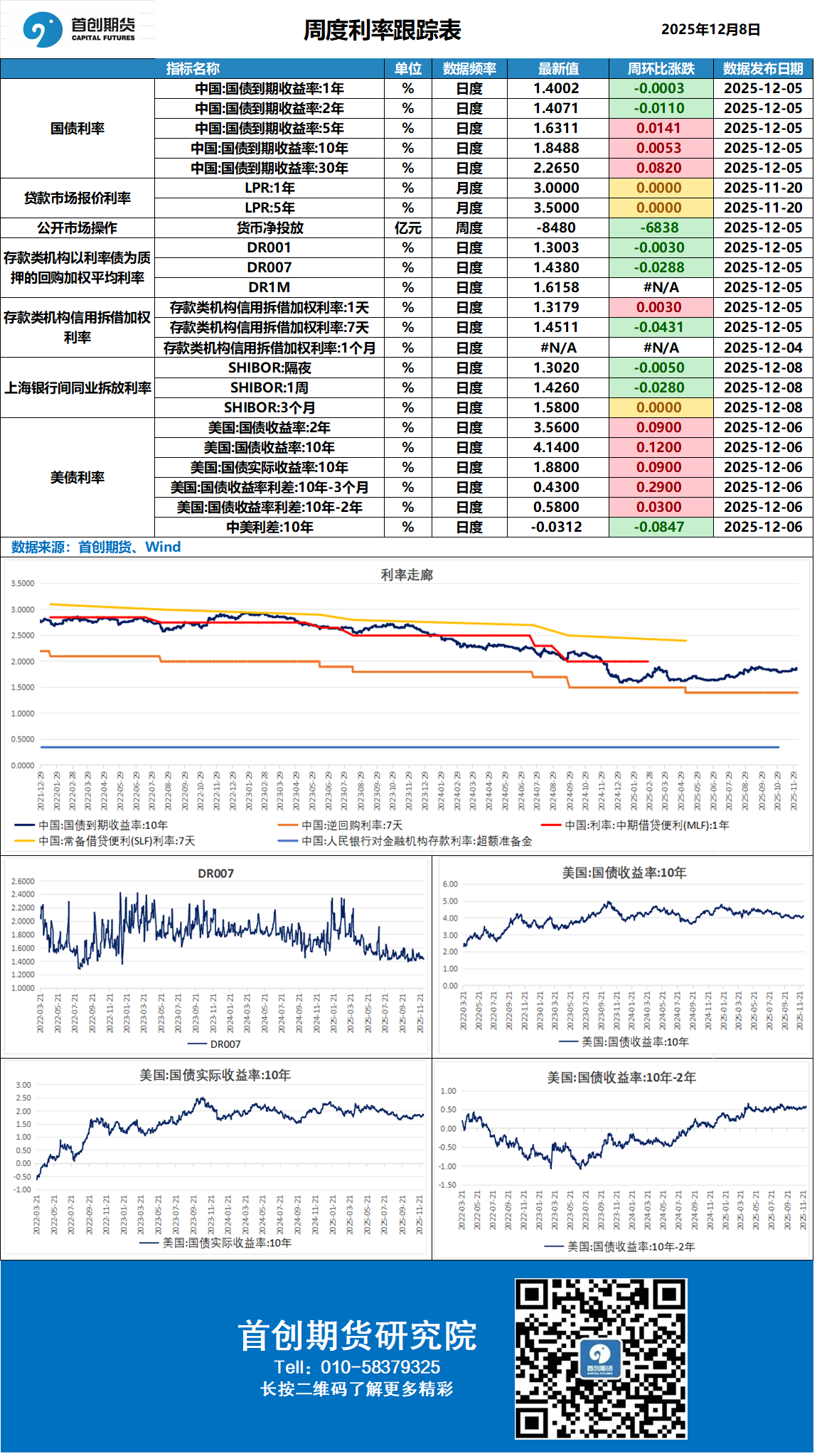The height and width of the screenshot is (1456, 817).
Task: Click the green -6838 weekly change cell
Action: click(x=659, y=227)
